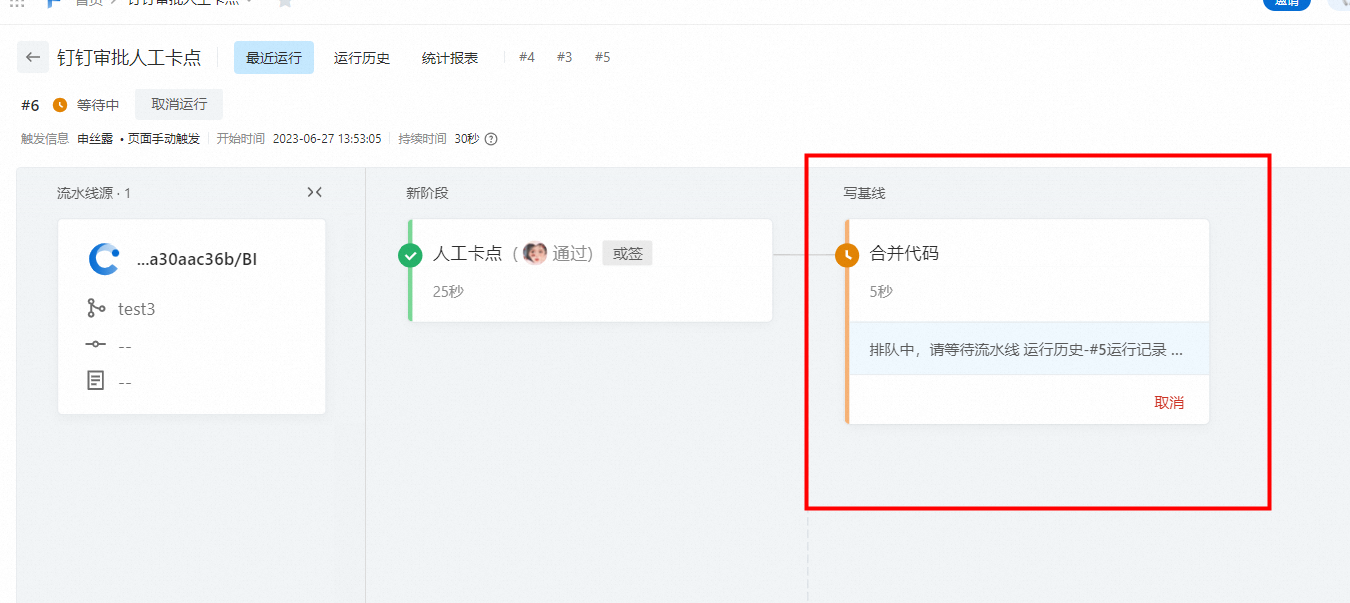Click the green success check icon
The width and height of the screenshot is (1350, 603).
click(x=410, y=255)
